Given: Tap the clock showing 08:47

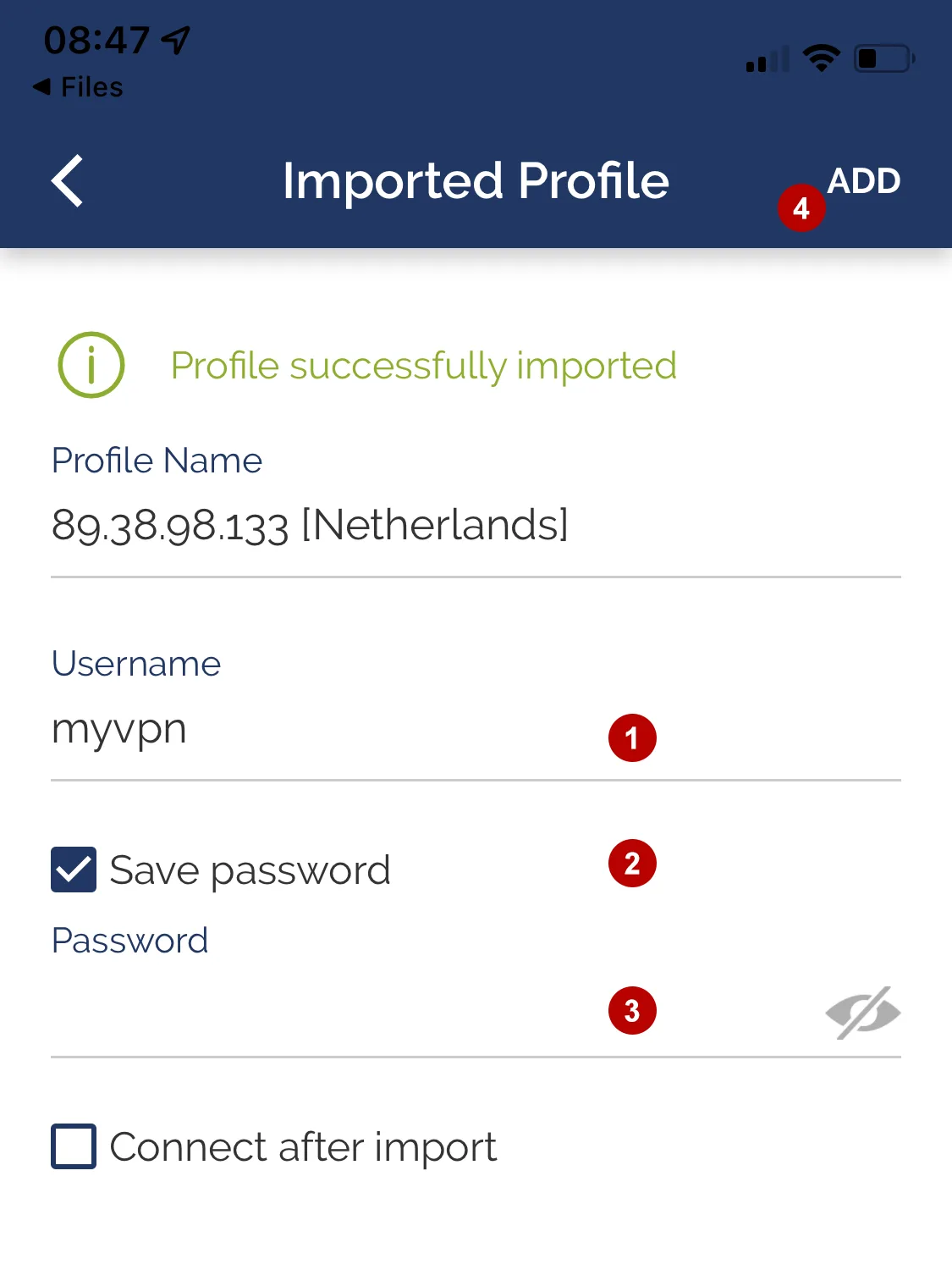Looking at the screenshot, I should click(97, 37).
